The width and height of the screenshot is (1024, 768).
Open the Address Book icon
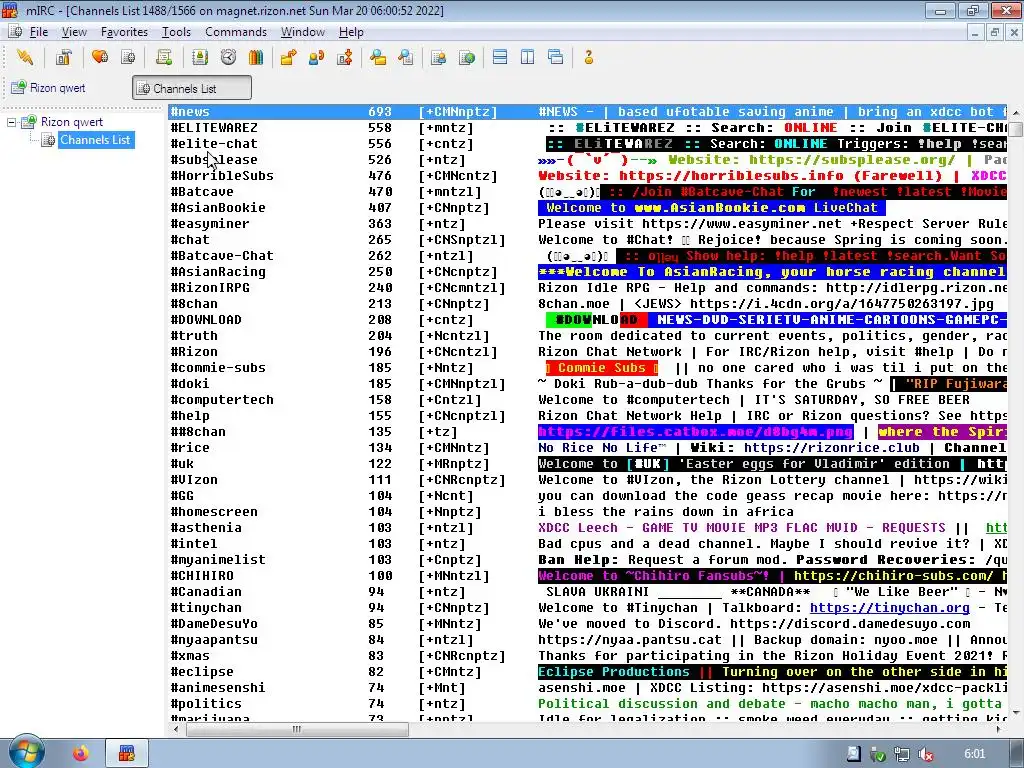[x=200, y=57]
